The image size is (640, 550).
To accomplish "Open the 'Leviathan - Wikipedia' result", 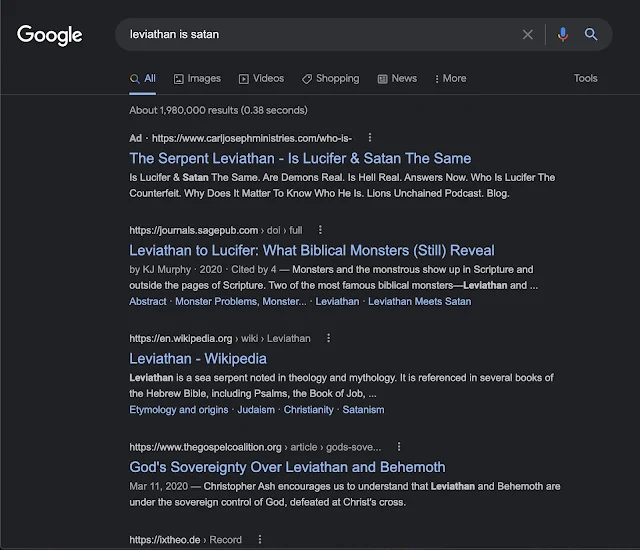I will click(x=198, y=359).
